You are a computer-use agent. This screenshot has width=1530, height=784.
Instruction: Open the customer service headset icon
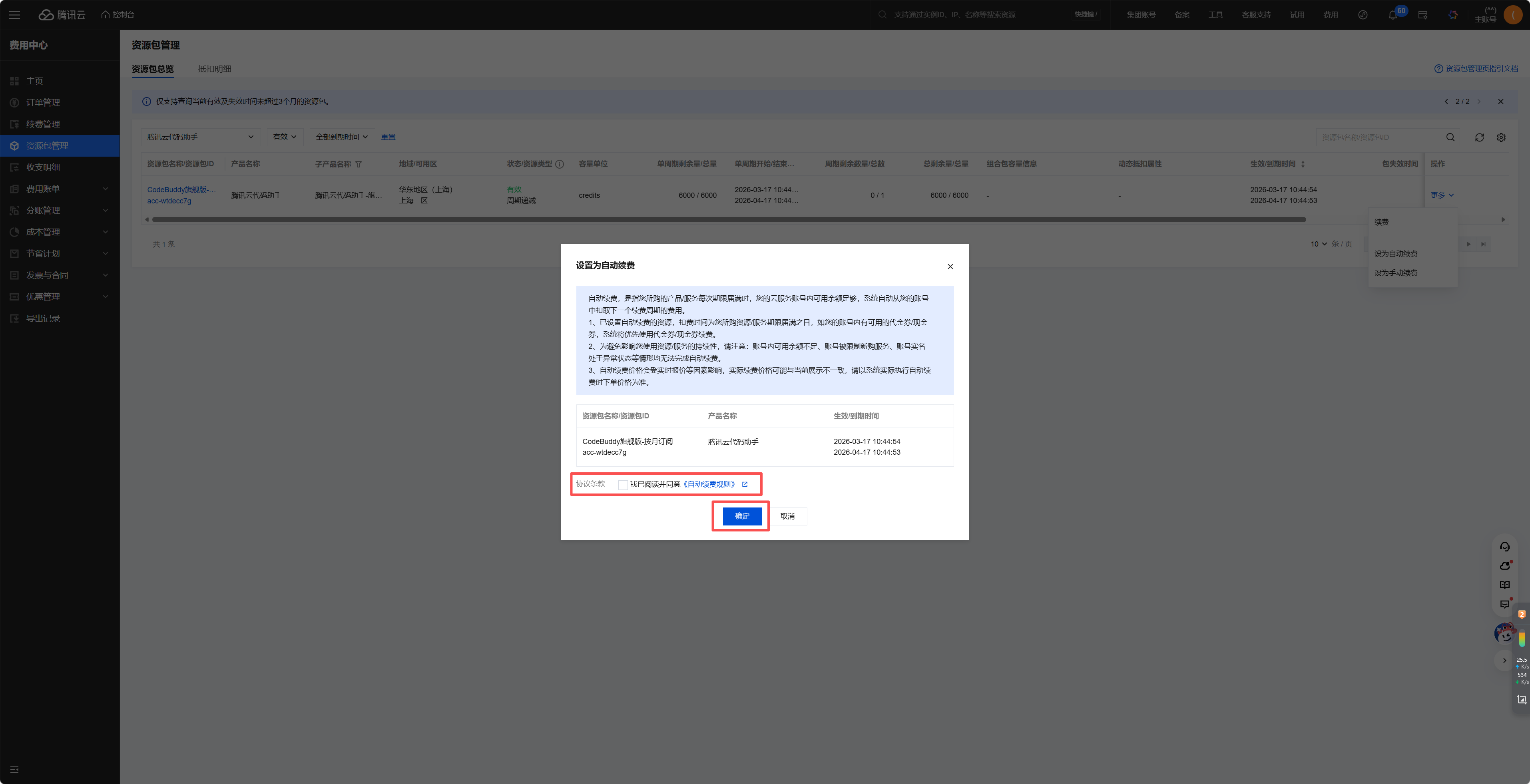coord(1504,546)
